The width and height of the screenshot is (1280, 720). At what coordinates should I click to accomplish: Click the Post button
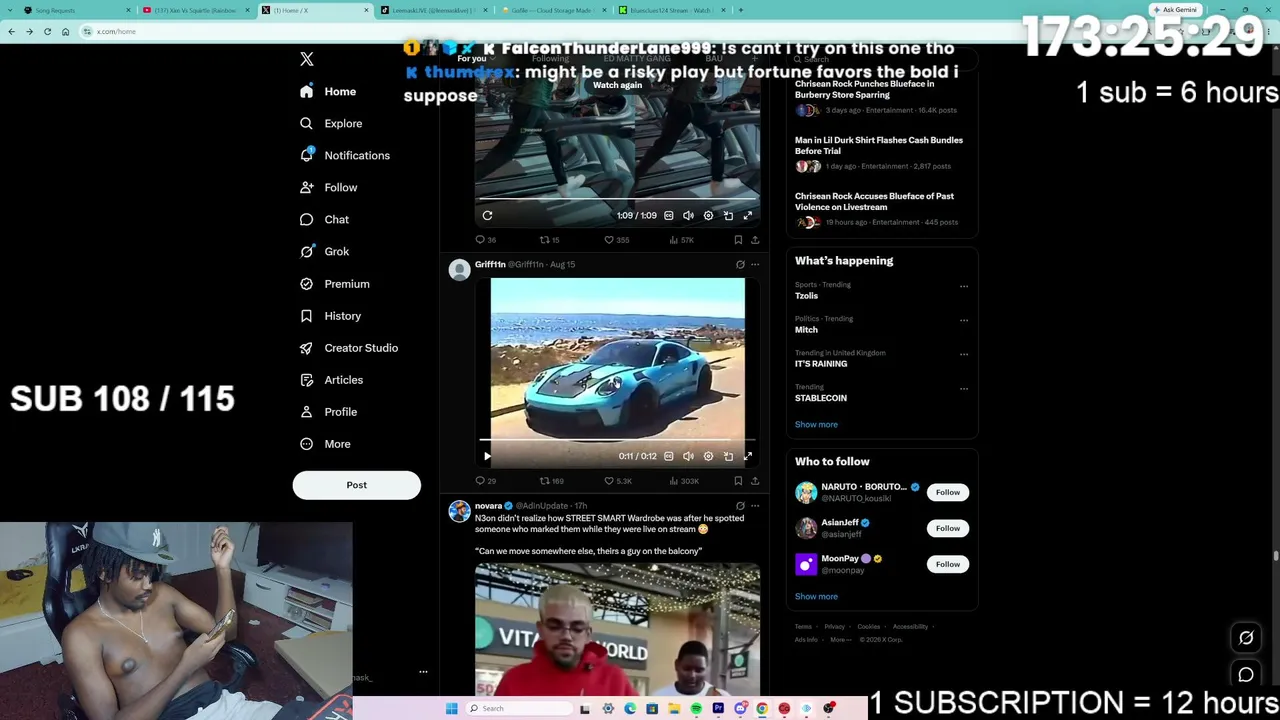coord(357,485)
